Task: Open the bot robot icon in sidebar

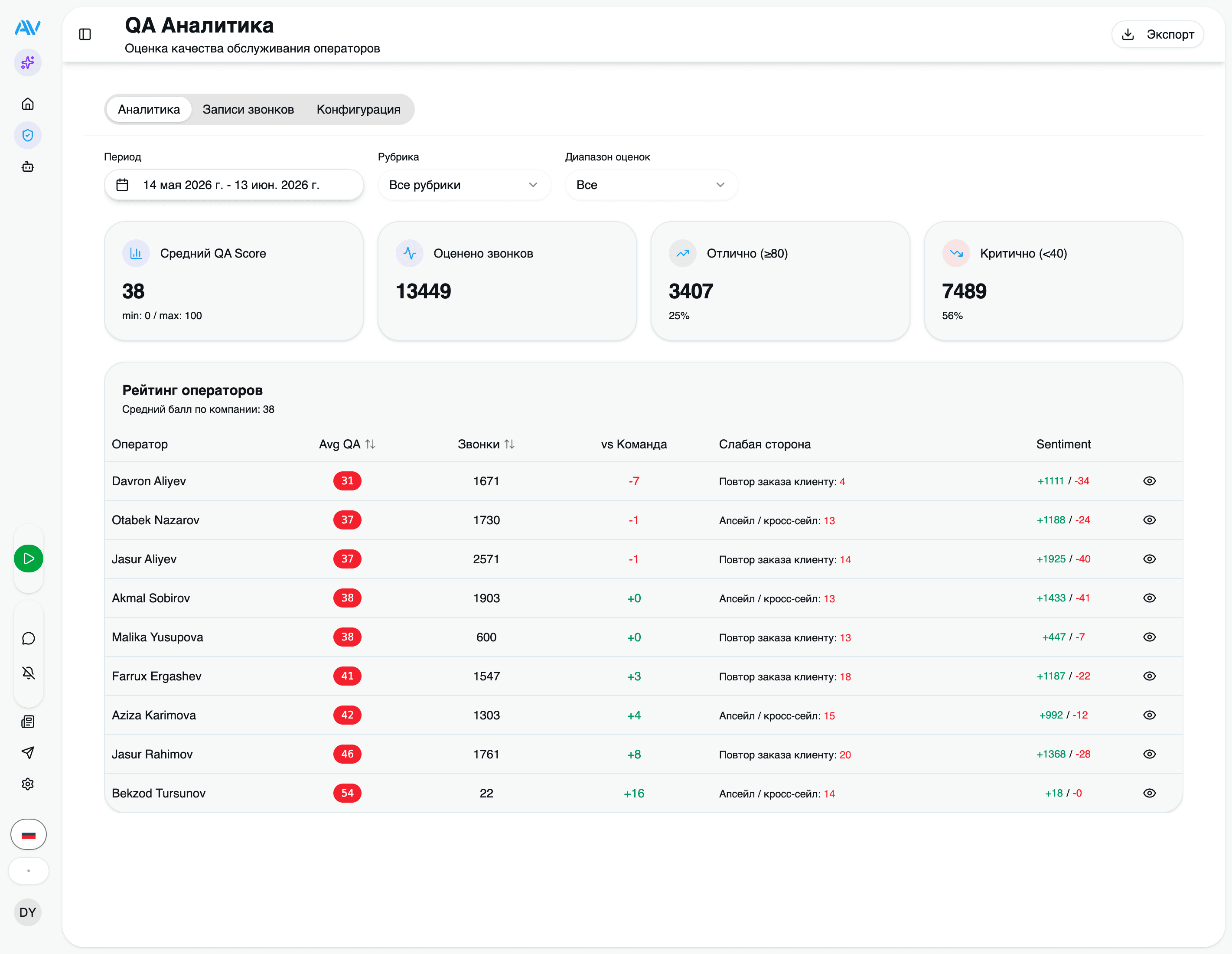Action: point(28,167)
